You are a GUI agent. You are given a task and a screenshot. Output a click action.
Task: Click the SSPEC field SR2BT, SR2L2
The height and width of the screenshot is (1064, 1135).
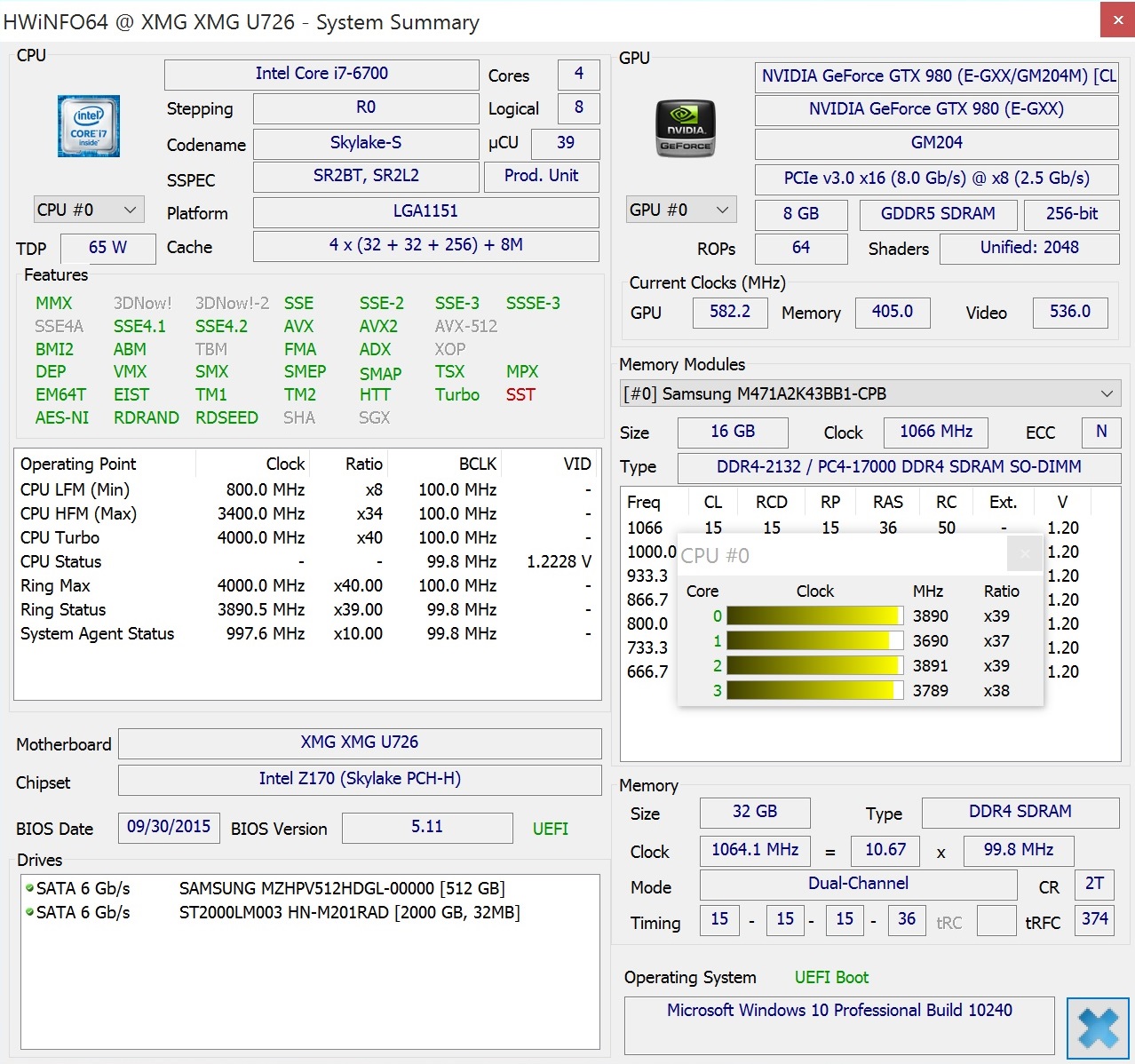point(366,176)
